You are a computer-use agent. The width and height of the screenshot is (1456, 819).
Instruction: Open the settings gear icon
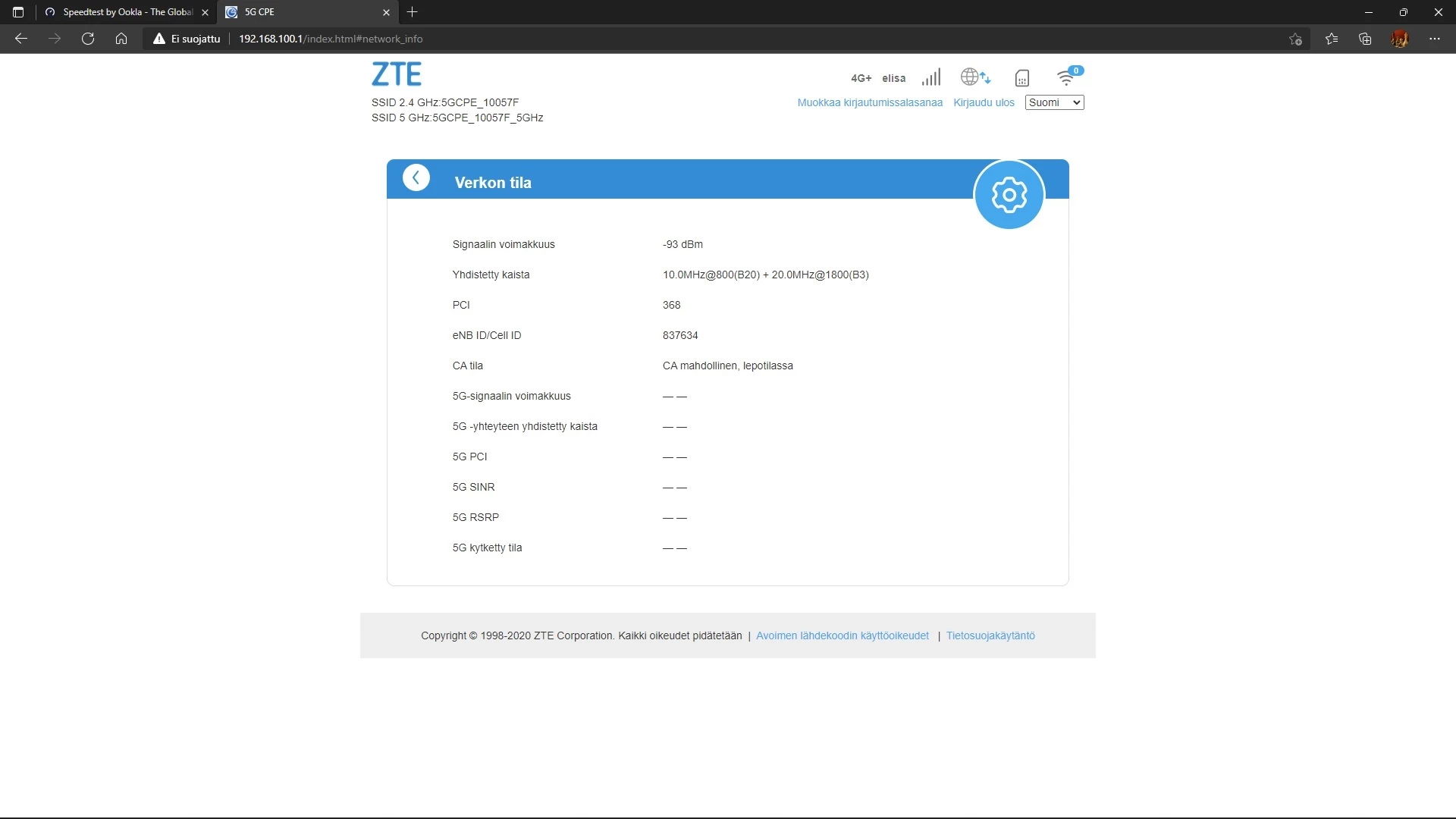(1009, 195)
